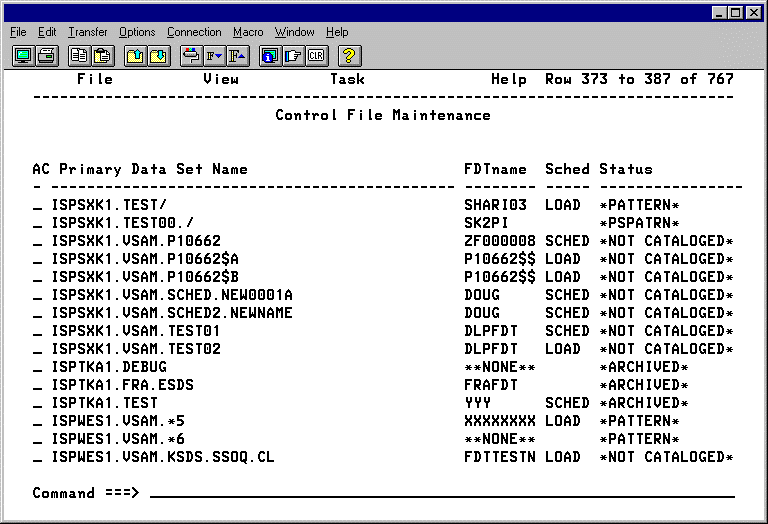This screenshot has width=768, height=524.
Task: Click the AC field for ISPSXK1.TEST/
Action: [37, 205]
